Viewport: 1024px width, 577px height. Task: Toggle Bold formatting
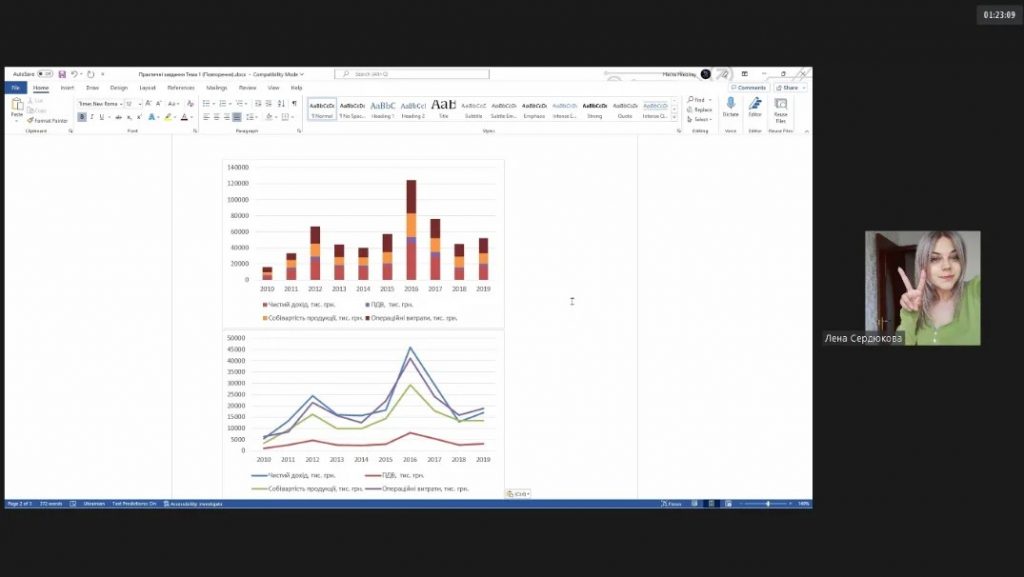pyautogui.click(x=81, y=117)
